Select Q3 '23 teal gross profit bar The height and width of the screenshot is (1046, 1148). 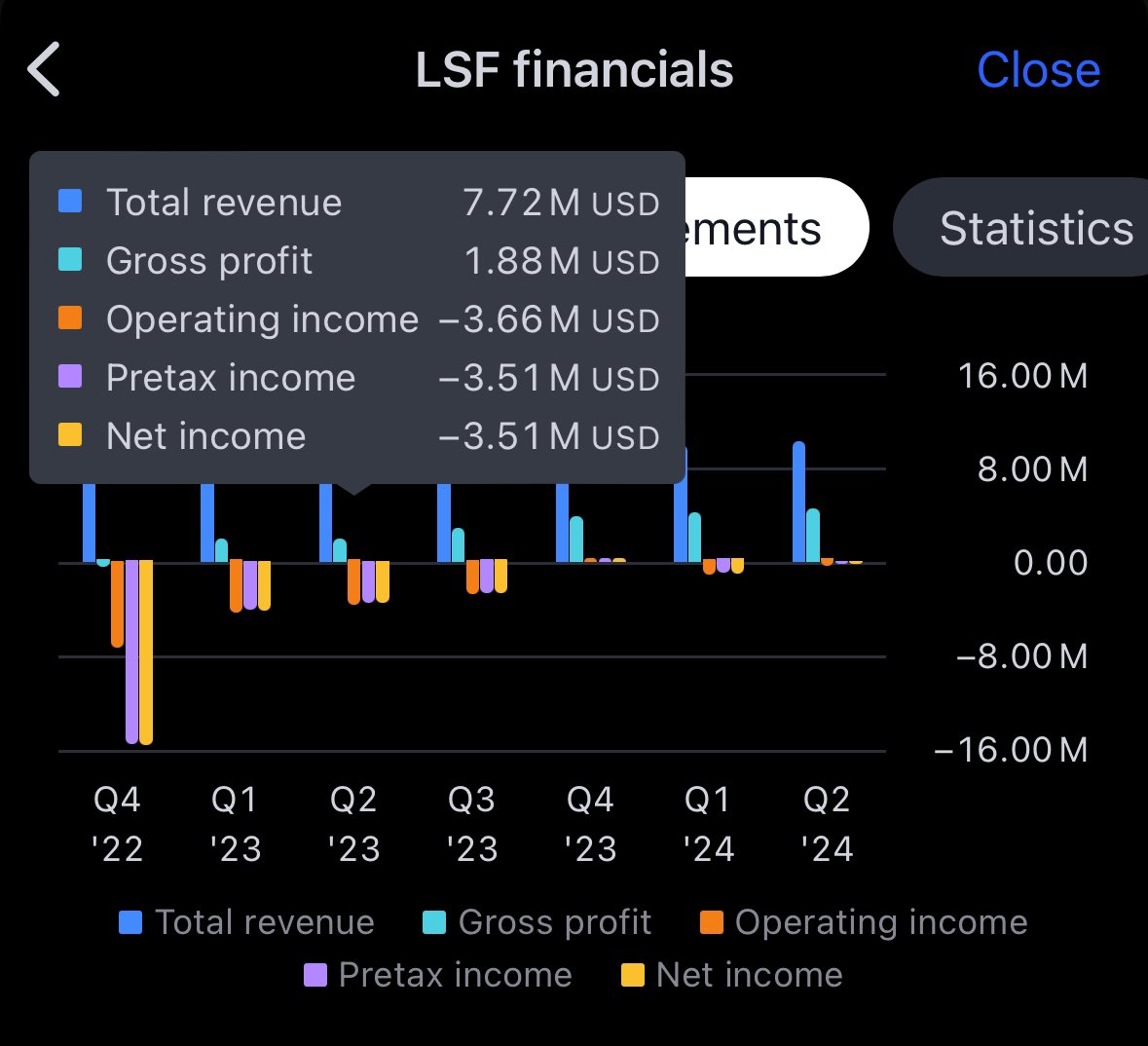[458, 545]
